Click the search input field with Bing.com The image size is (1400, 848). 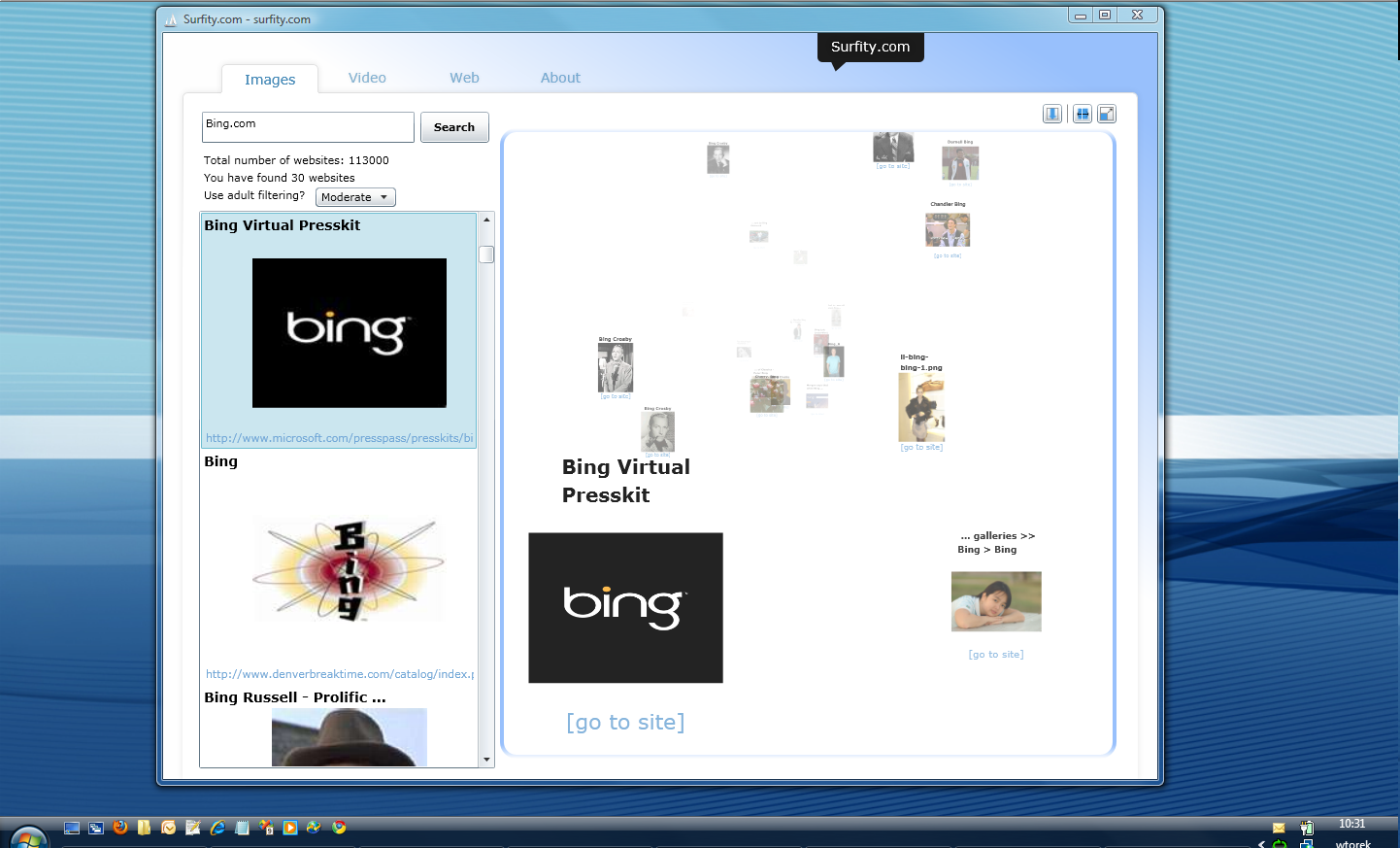[308, 127]
